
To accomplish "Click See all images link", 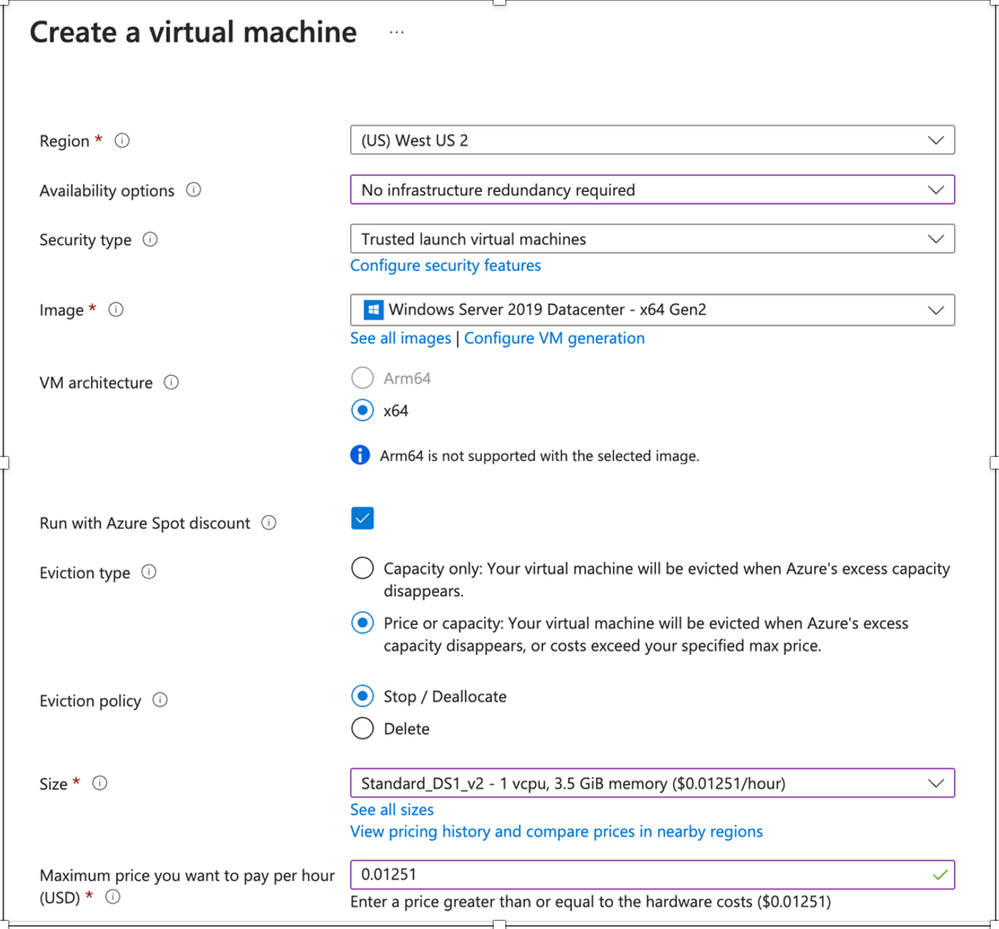I will (401, 338).
